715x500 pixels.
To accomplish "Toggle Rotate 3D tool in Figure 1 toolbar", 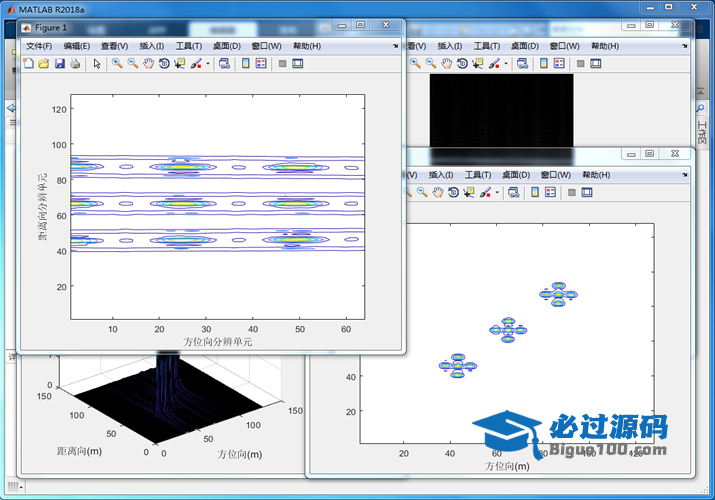I will (x=164, y=63).
